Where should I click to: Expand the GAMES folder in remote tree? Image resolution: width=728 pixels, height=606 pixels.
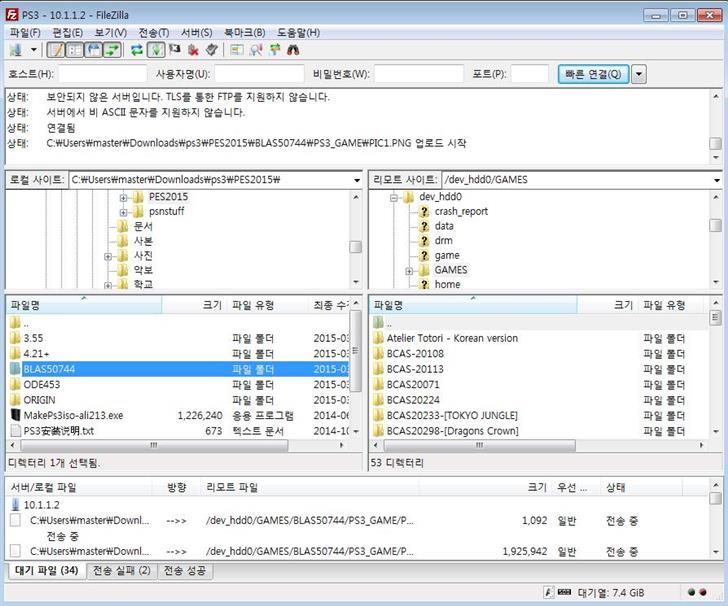tap(410, 270)
